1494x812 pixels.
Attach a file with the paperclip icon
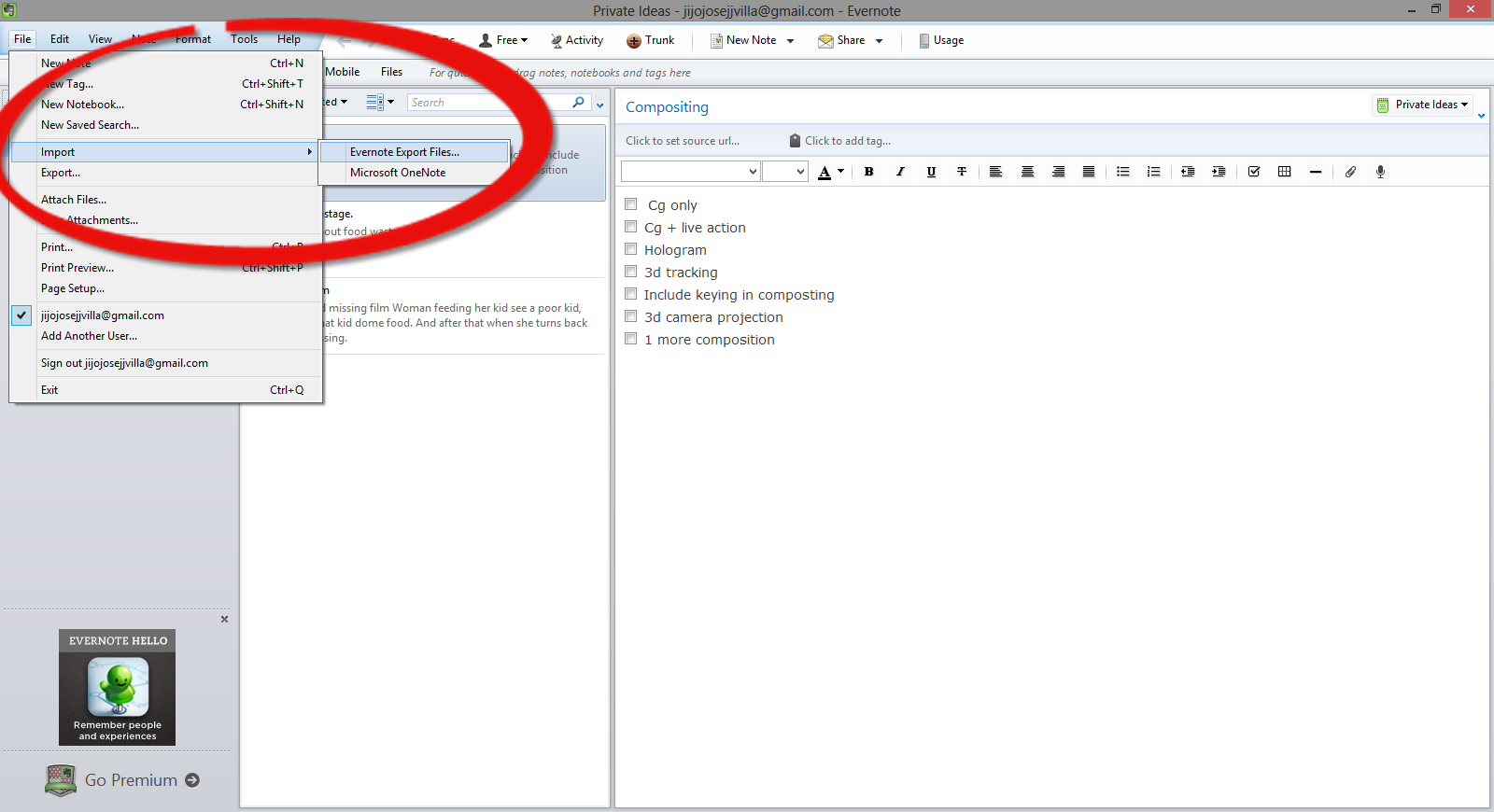[x=1350, y=172]
